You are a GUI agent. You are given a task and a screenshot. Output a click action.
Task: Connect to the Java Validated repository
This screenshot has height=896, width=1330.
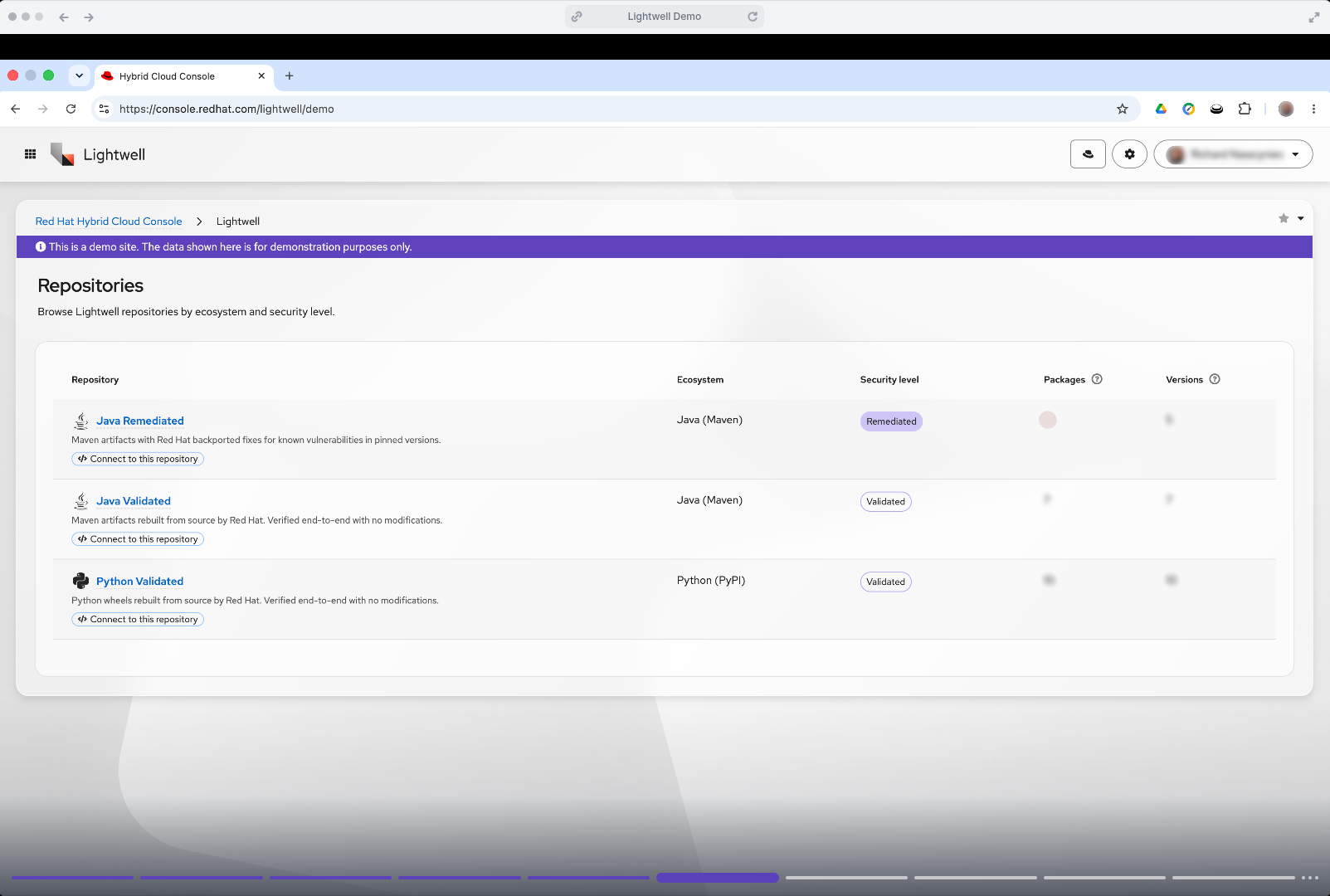[138, 539]
